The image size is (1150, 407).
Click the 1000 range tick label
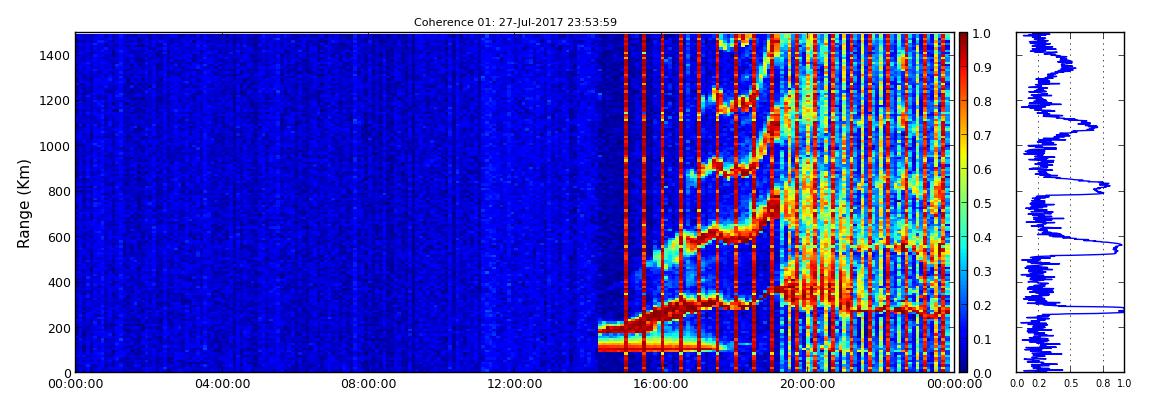(56, 146)
